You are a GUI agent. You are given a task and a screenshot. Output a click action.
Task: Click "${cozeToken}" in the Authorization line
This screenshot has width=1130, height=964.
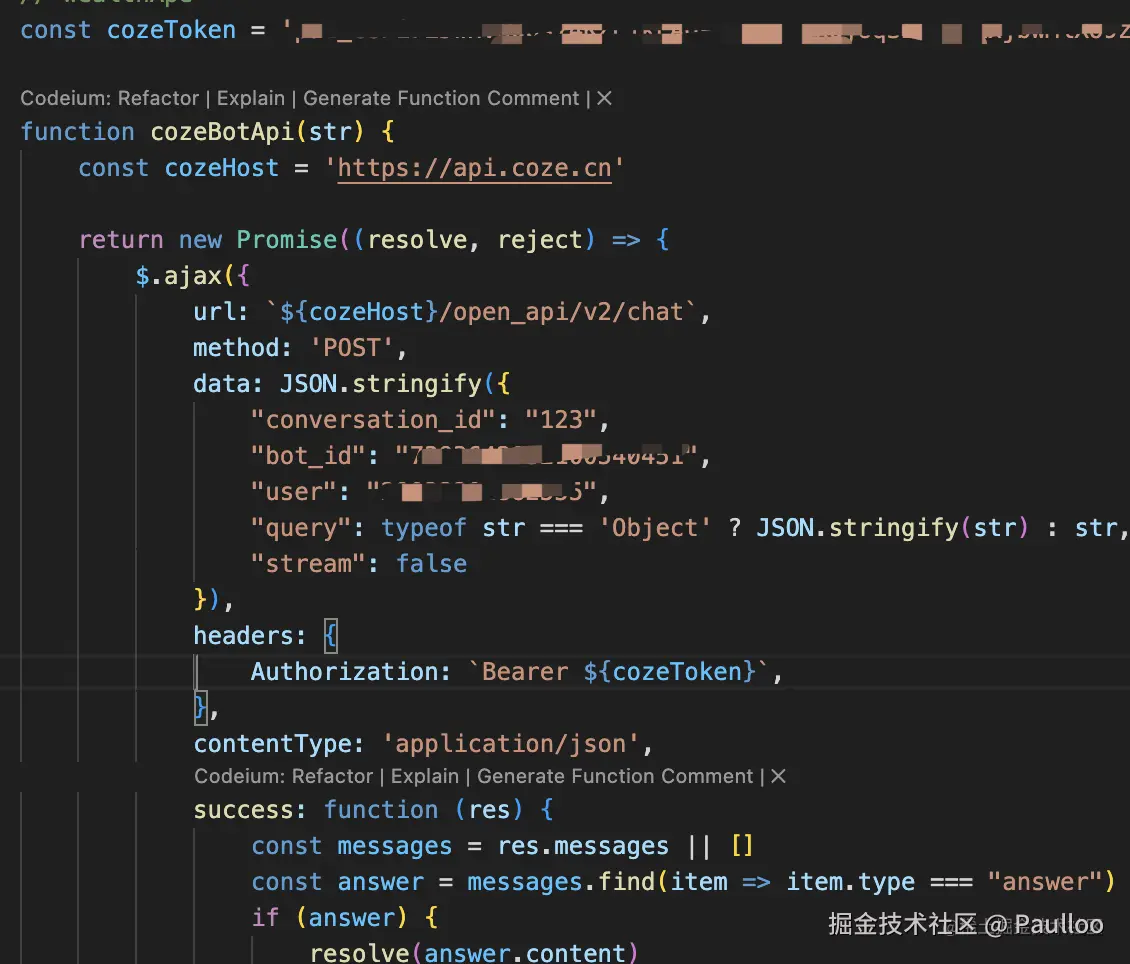669,671
